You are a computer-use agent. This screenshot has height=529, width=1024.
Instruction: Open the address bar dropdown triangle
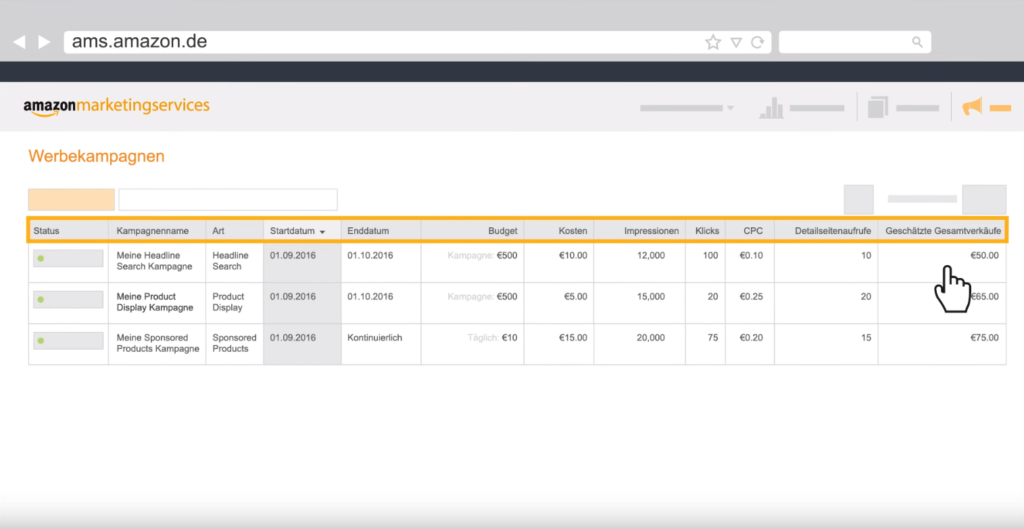(736, 42)
